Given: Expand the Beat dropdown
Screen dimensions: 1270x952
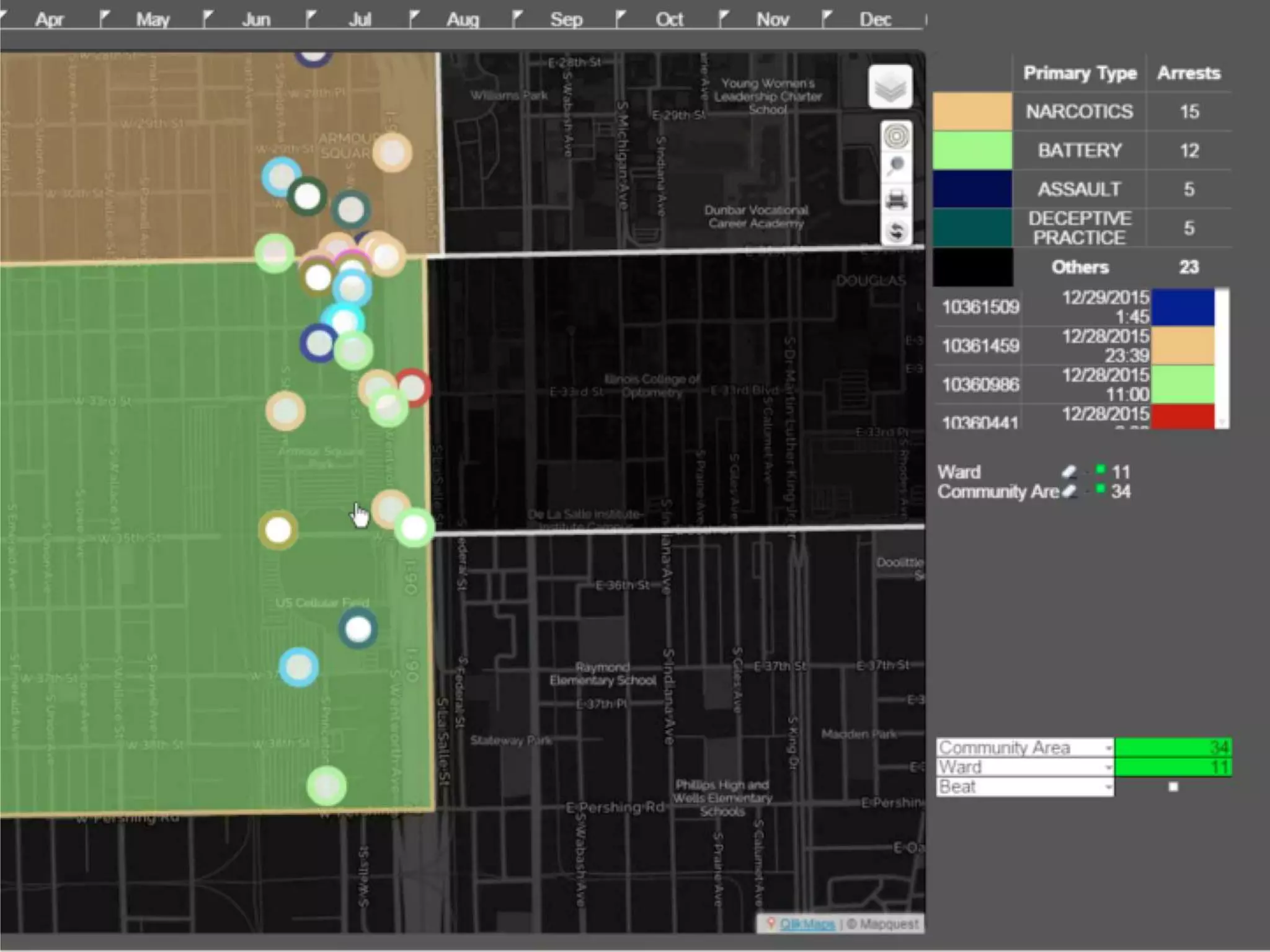Looking at the screenshot, I should coord(1025,787).
